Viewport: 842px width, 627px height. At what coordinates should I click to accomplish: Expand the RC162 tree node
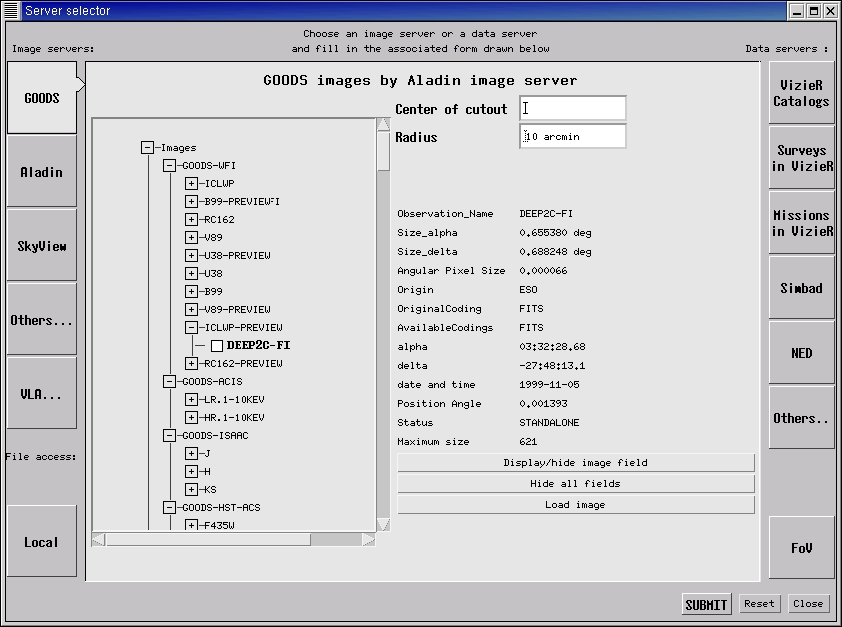[191, 220]
